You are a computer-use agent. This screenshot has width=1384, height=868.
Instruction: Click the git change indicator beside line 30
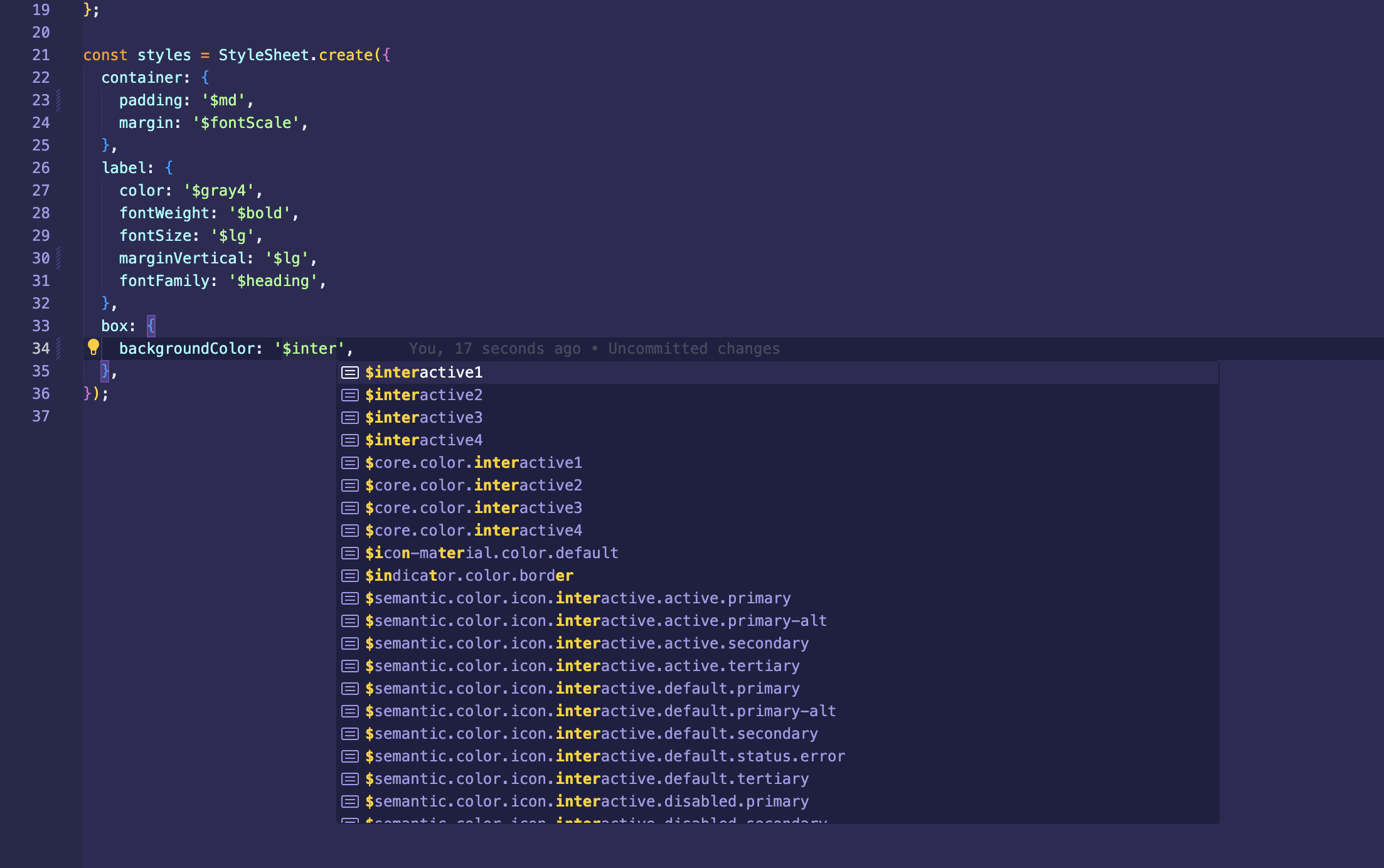(x=58, y=258)
